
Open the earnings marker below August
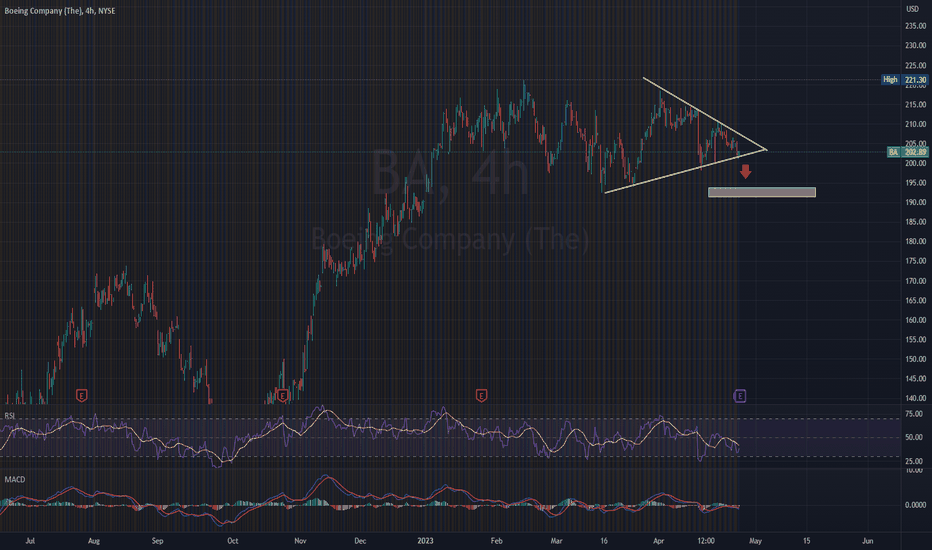click(81, 395)
